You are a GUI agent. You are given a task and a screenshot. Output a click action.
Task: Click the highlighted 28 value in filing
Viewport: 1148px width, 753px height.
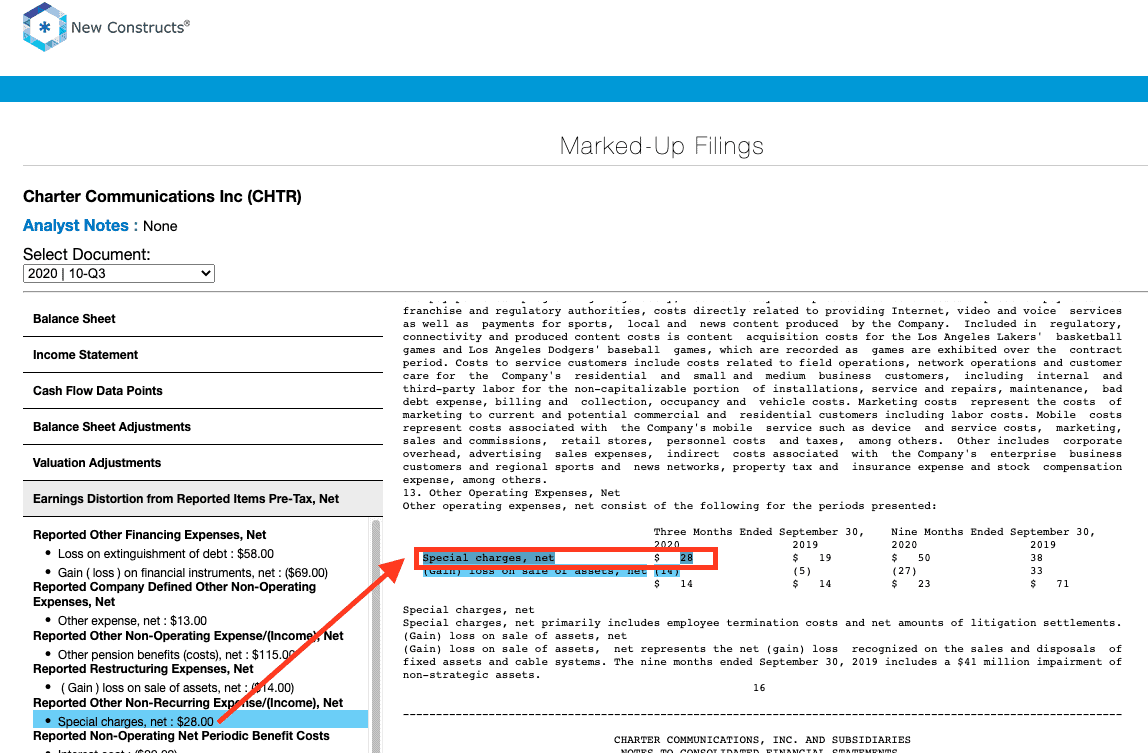tap(686, 558)
